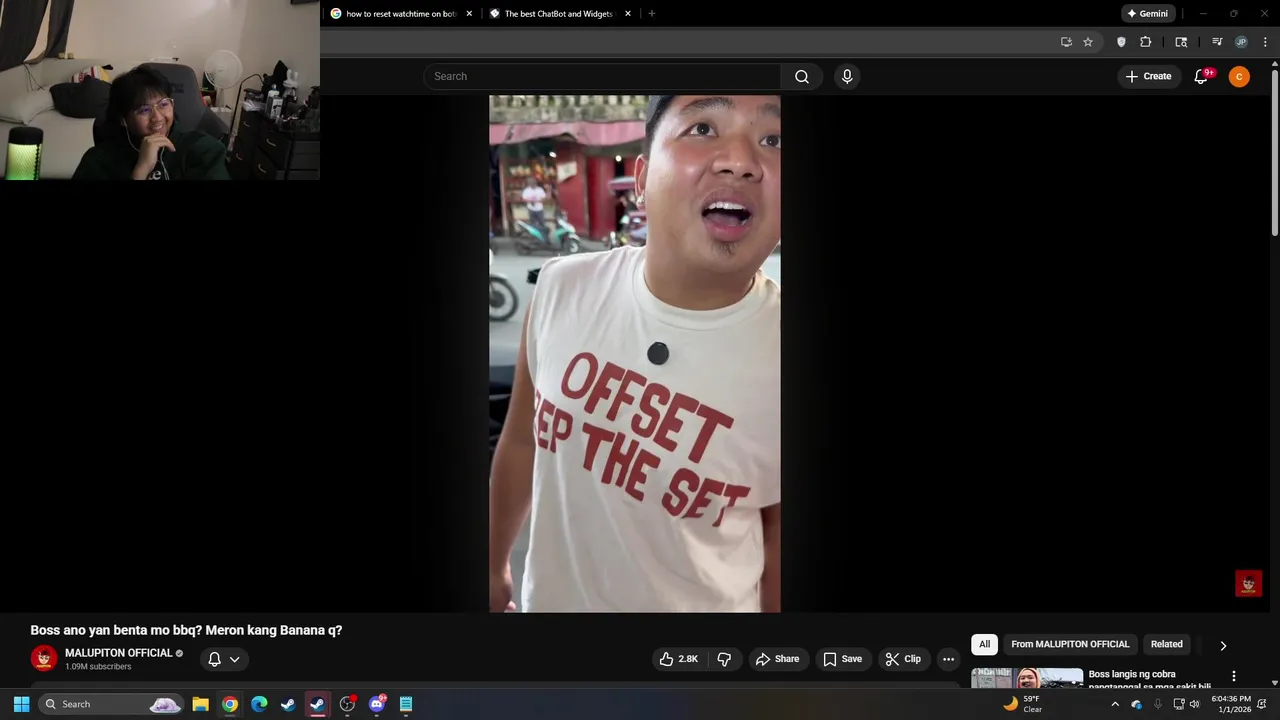Open File Explorer from taskbar

(x=200, y=704)
